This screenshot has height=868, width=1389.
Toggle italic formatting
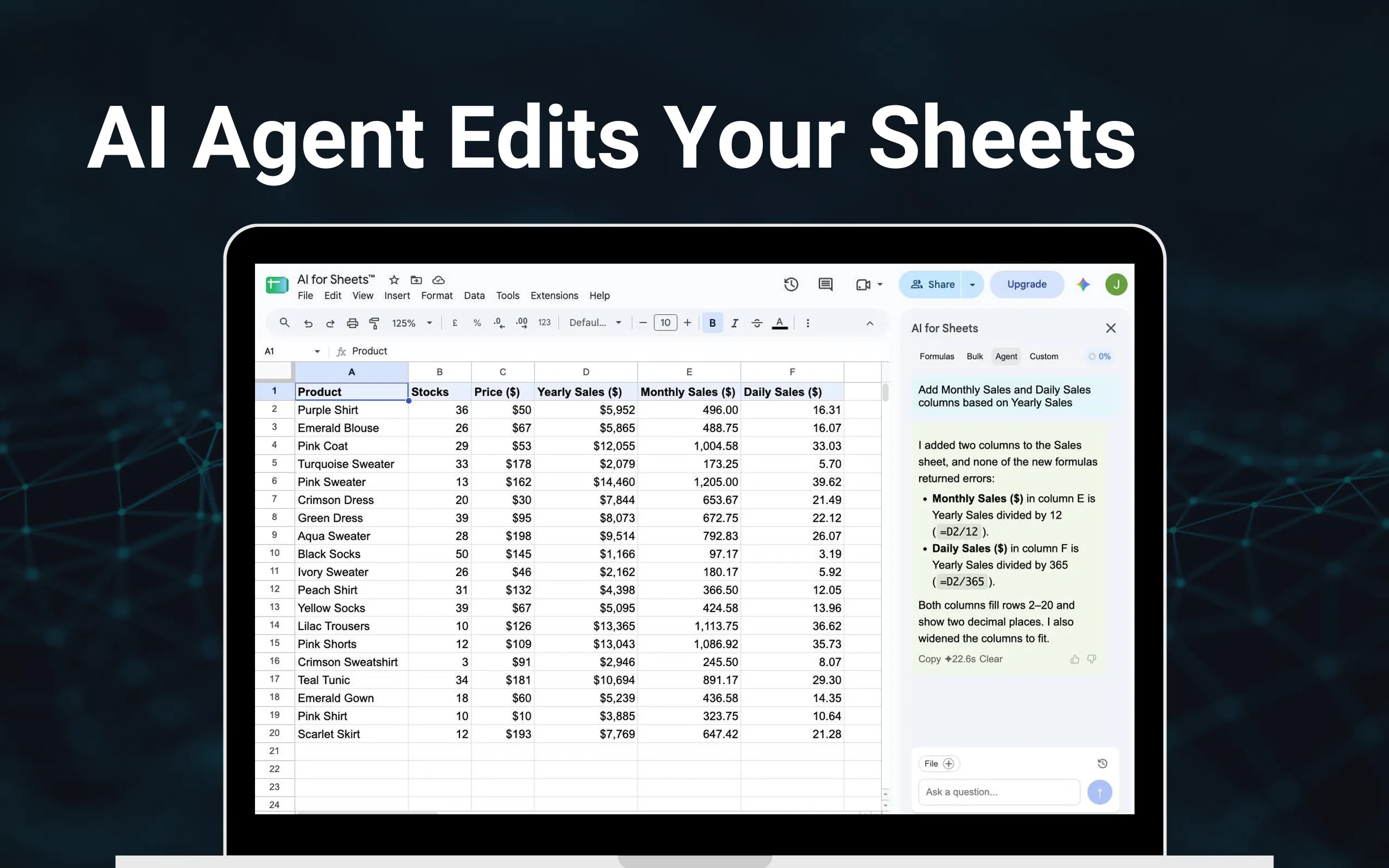pos(735,323)
